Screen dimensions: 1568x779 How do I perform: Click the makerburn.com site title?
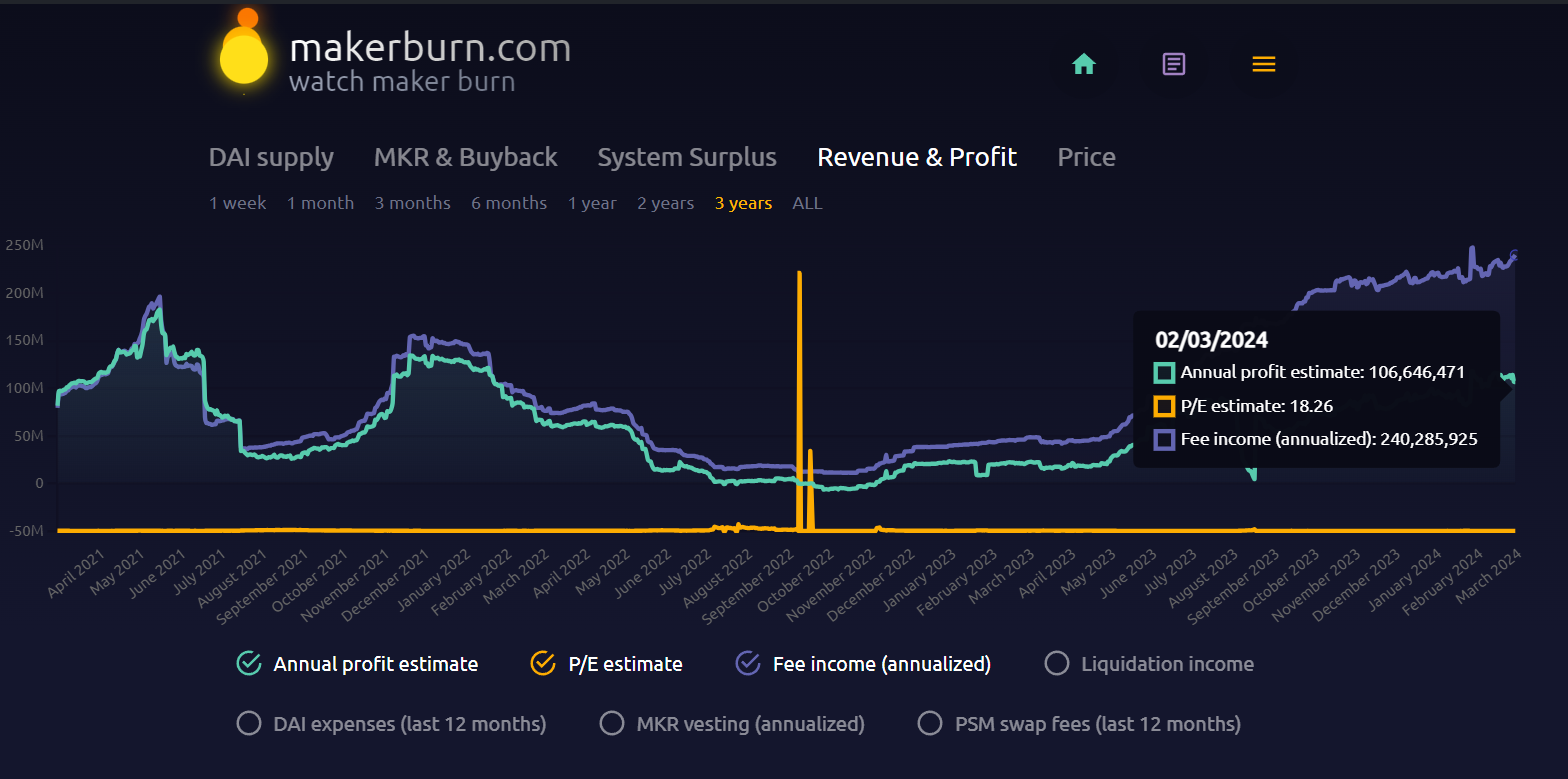tap(429, 48)
